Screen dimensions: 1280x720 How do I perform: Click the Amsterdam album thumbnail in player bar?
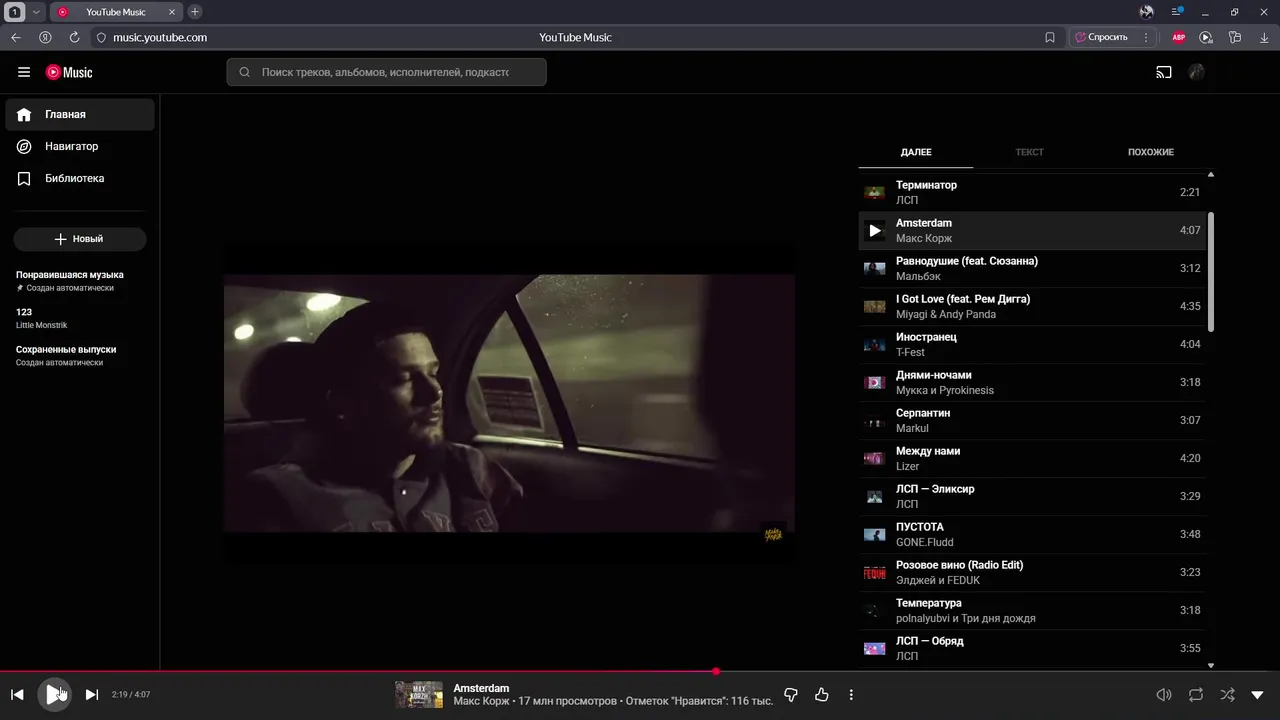tap(419, 694)
